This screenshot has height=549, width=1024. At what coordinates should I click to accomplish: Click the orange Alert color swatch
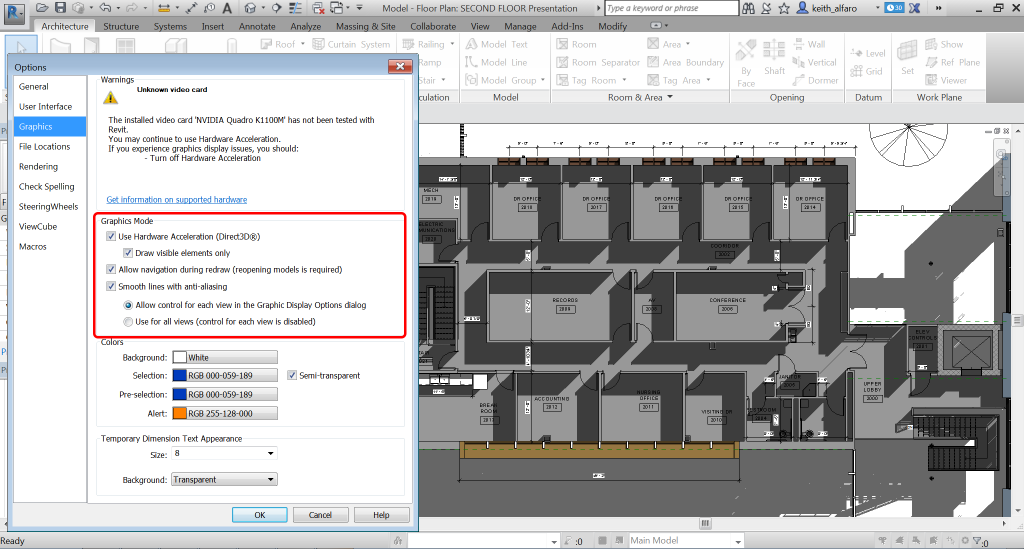point(180,413)
